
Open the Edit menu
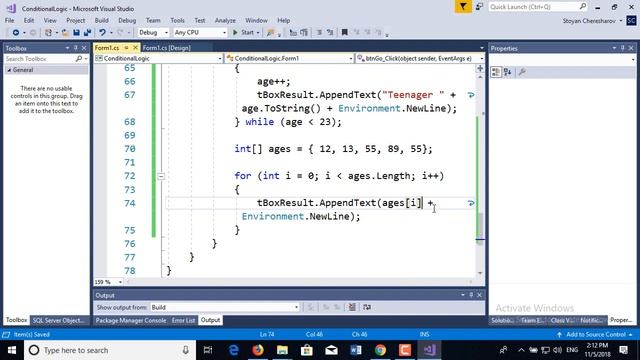29,20
